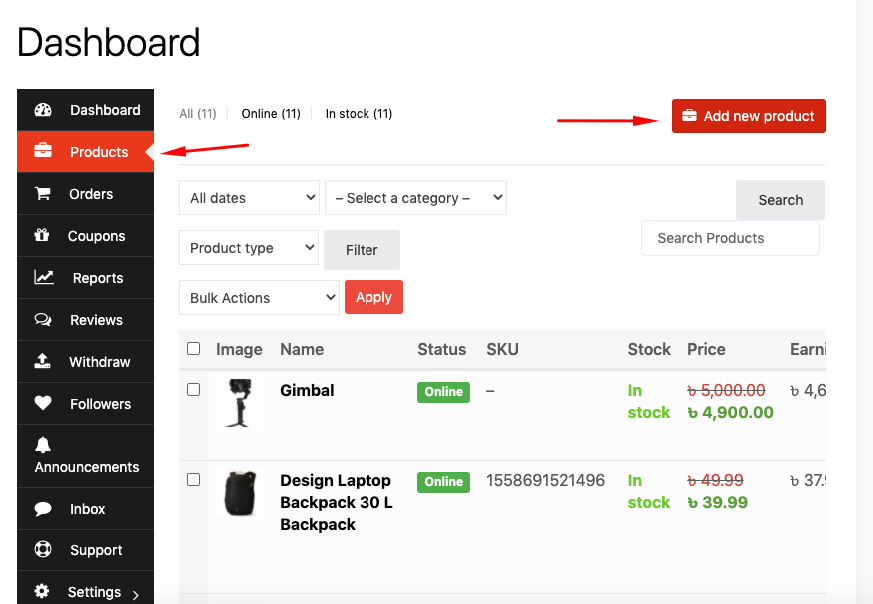
Task: Check the Gimbal product checkbox
Action: 193,390
